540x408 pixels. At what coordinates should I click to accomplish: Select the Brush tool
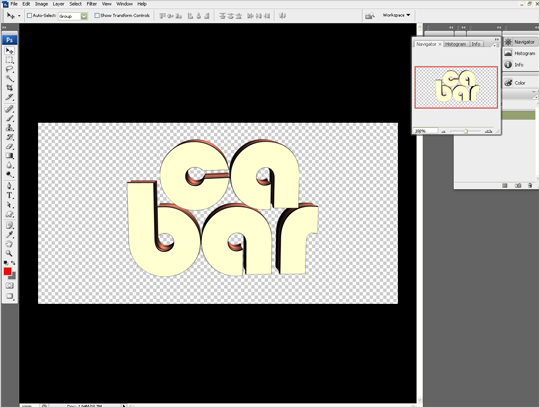tap(10, 119)
